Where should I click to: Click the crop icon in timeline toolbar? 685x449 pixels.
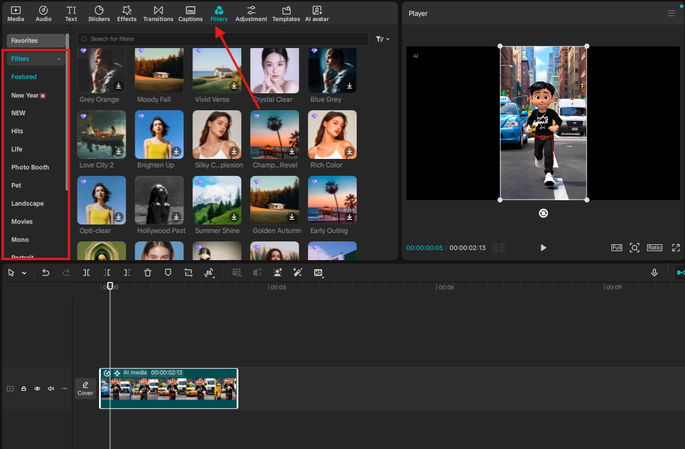188,273
